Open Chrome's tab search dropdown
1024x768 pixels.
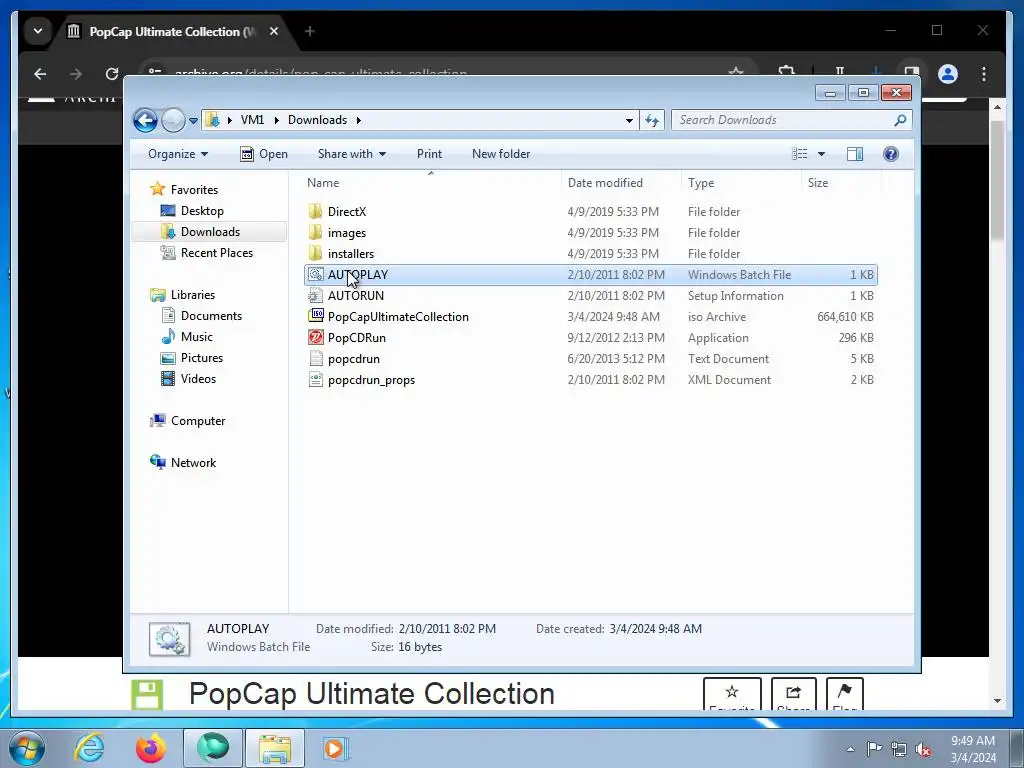click(x=38, y=31)
